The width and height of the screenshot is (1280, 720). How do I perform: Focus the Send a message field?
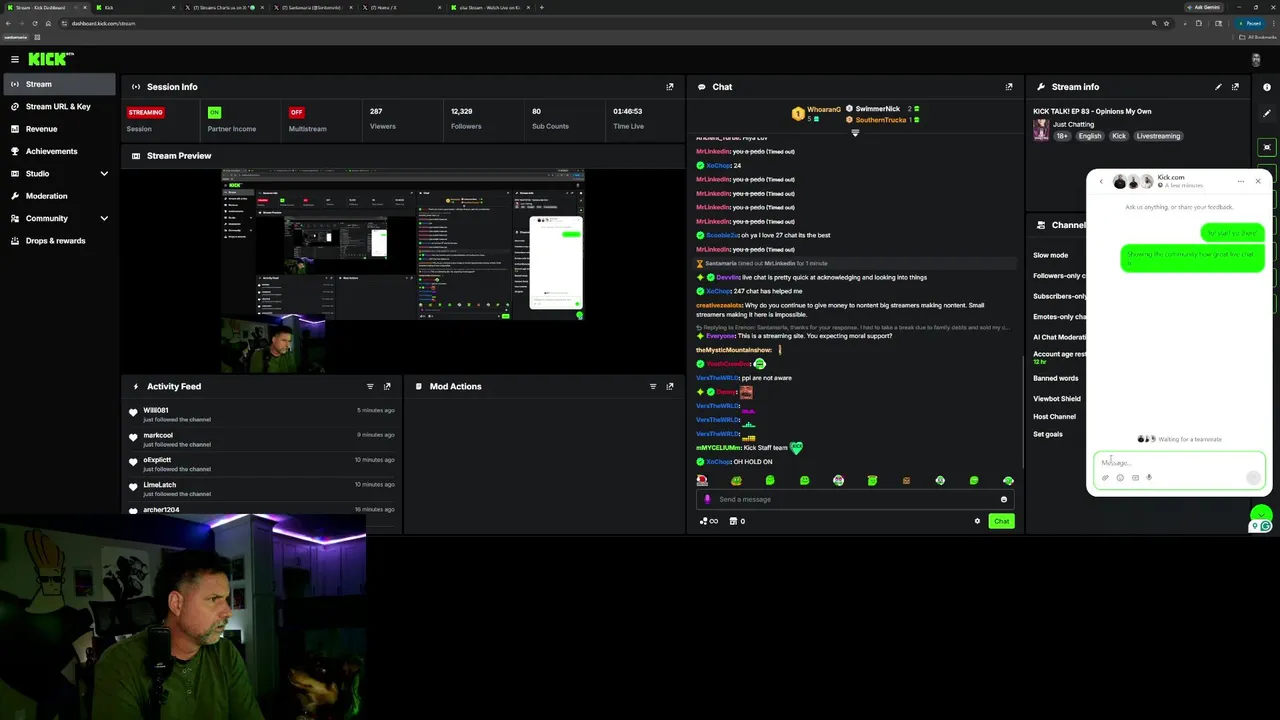855,499
